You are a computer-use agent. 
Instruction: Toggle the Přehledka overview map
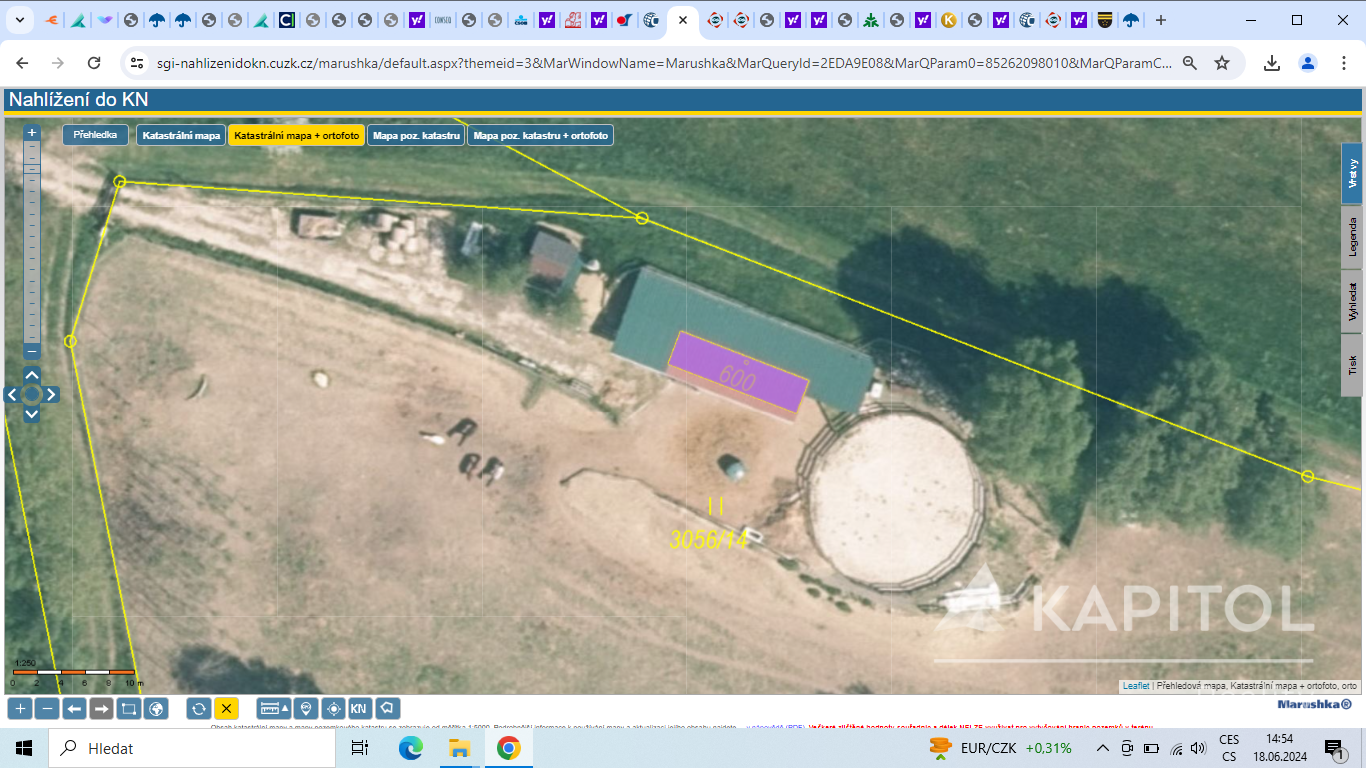pos(95,135)
